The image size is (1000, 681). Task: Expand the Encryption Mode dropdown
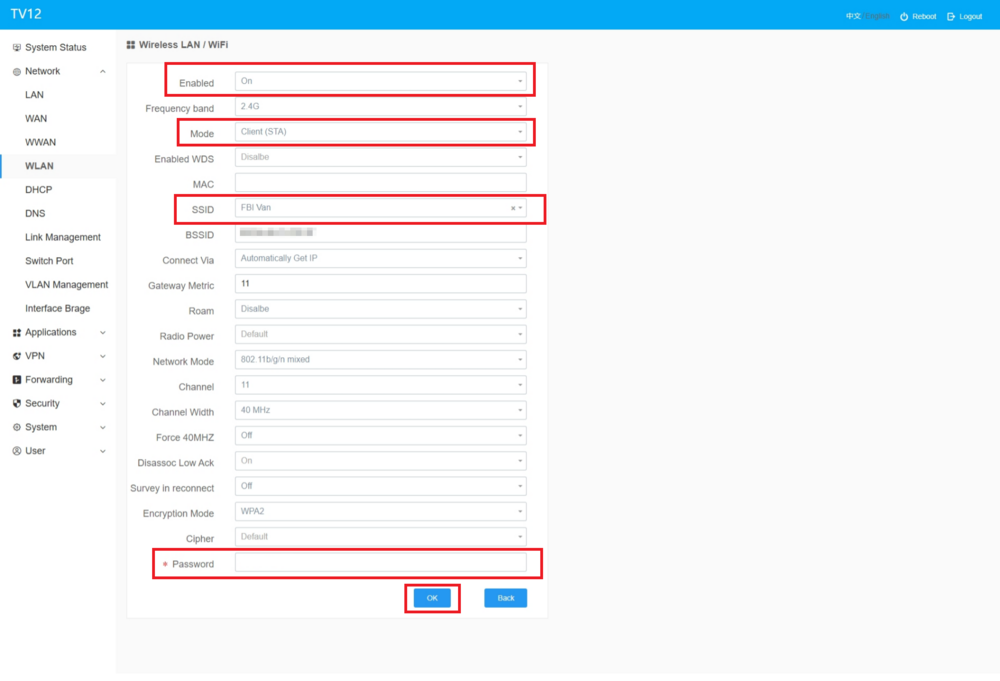coord(380,512)
